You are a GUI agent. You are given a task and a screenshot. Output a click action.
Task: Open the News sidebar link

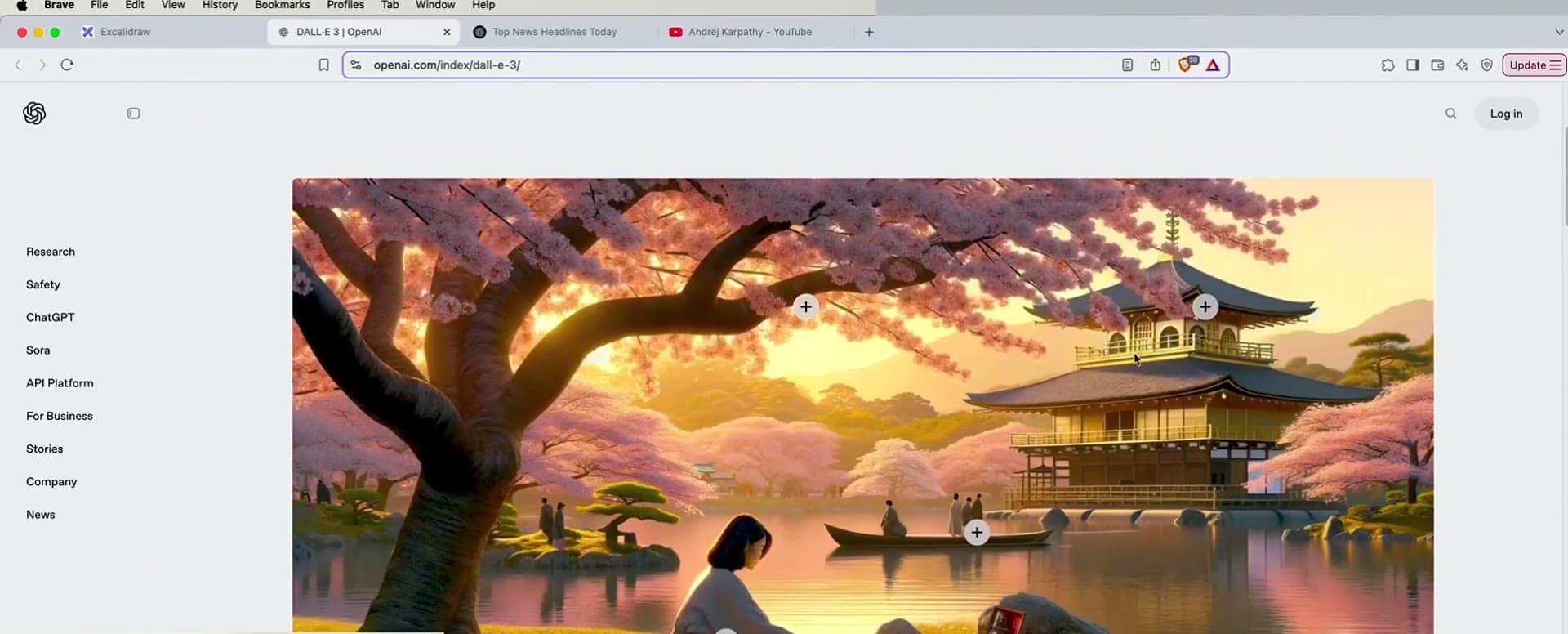[x=41, y=515]
